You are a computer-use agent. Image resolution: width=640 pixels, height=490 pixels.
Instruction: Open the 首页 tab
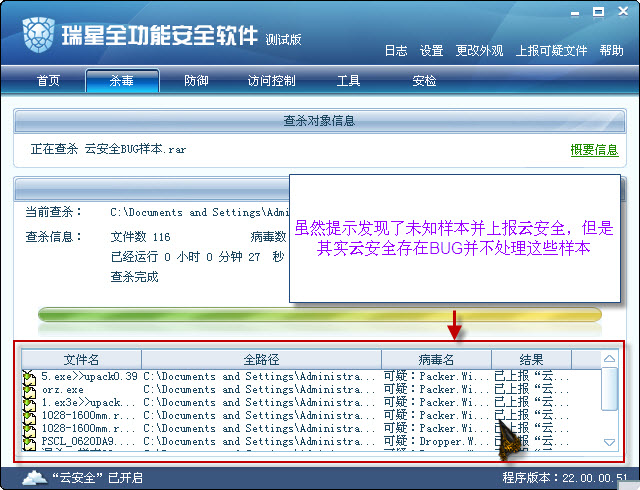[48, 80]
